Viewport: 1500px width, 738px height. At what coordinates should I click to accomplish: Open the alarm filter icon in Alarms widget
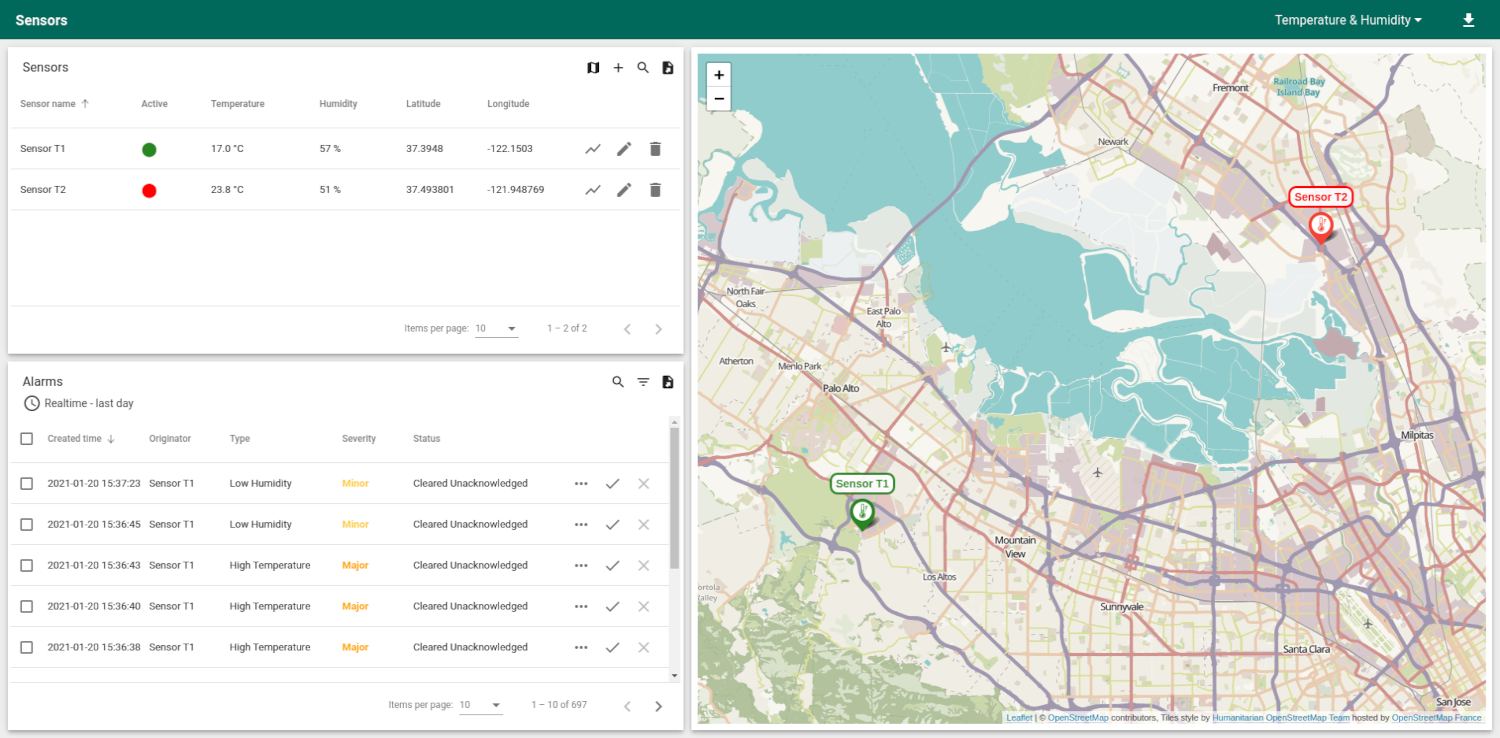(x=642, y=381)
